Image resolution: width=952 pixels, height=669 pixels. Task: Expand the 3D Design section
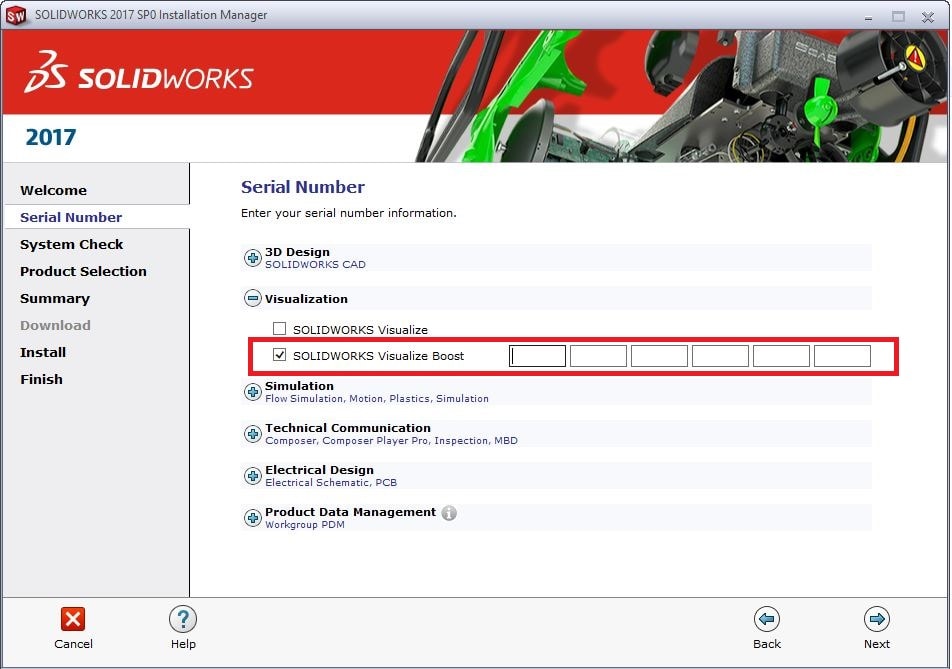tap(253, 257)
